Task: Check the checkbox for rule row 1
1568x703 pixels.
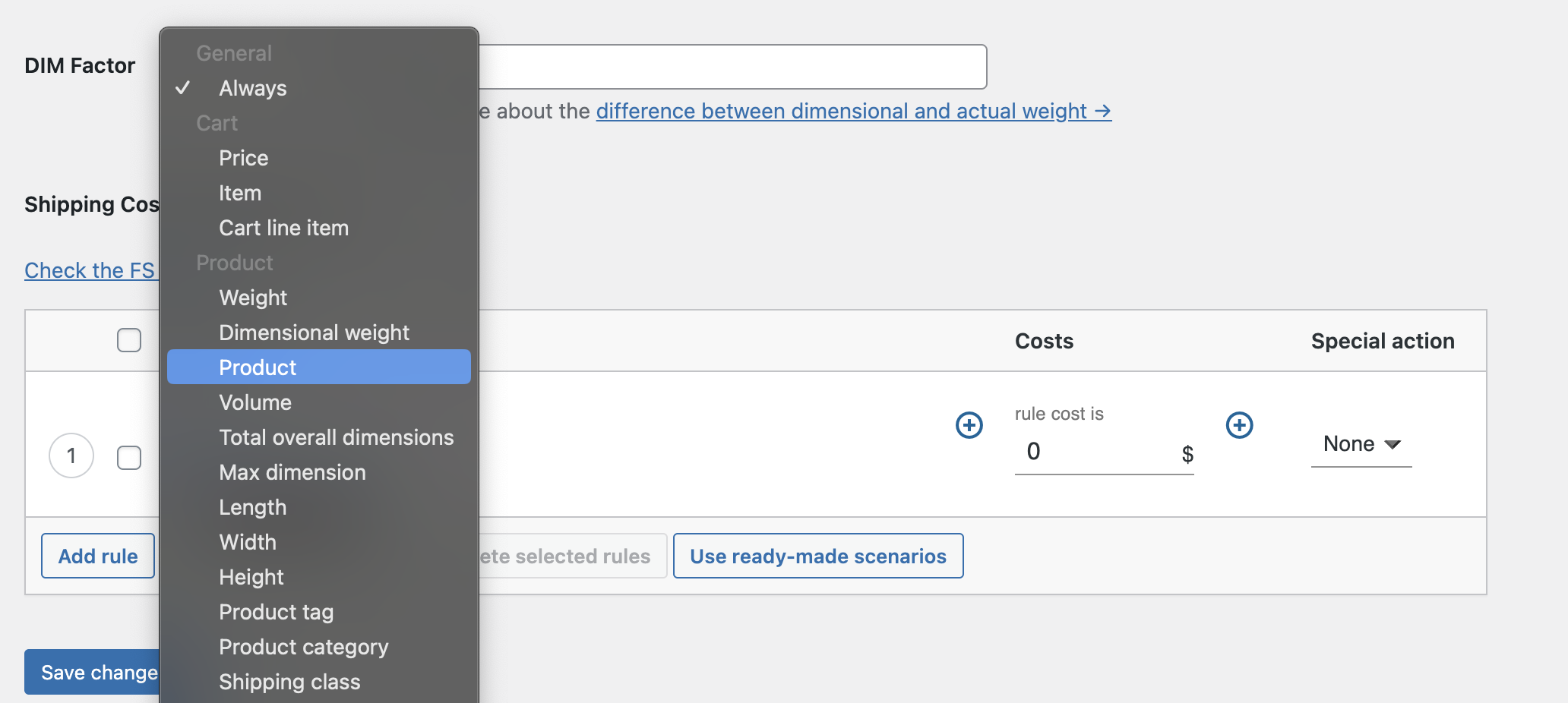Action: click(x=128, y=458)
